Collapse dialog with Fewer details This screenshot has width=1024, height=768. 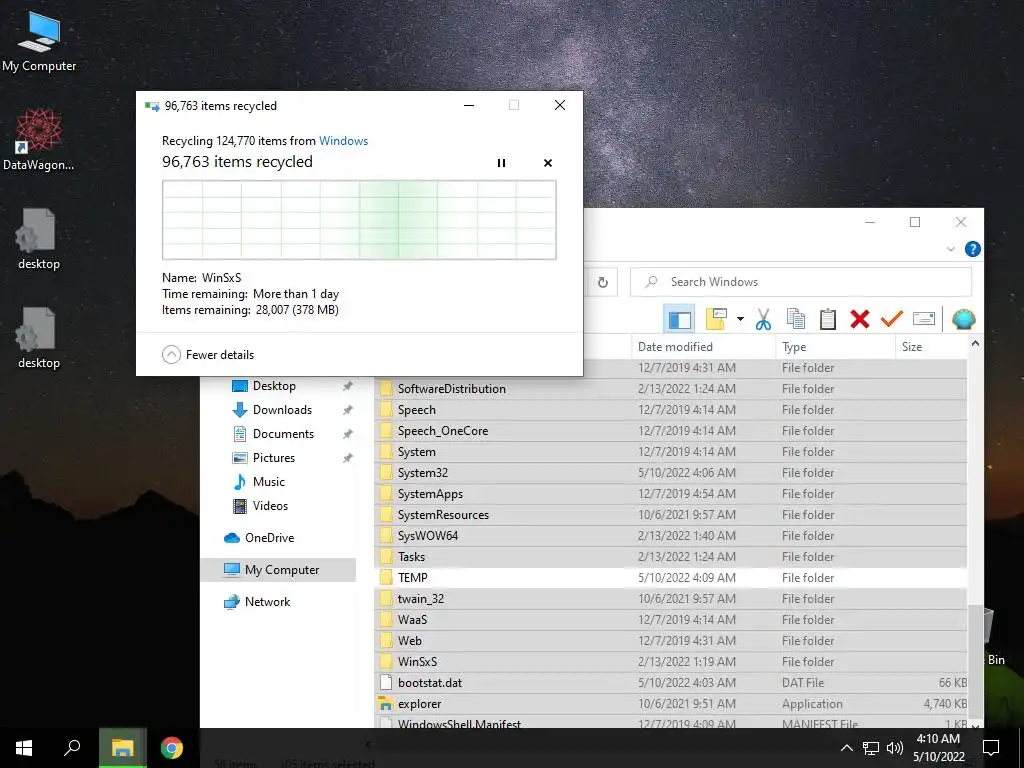point(208,355)
